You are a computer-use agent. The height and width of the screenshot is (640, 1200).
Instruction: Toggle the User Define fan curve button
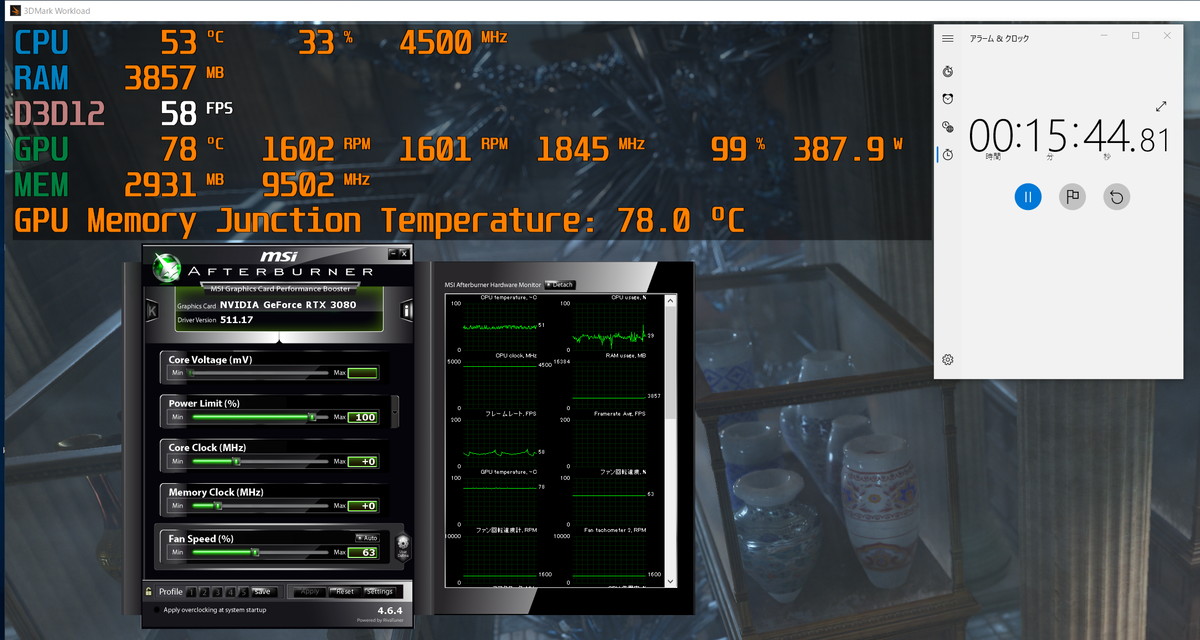(x=403, y=546)
